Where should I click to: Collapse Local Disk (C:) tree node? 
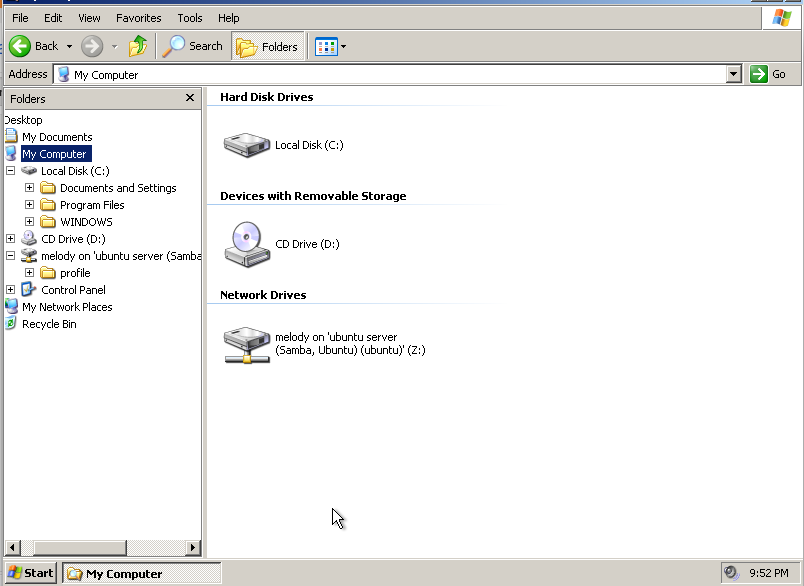click(x=11, y=171)
